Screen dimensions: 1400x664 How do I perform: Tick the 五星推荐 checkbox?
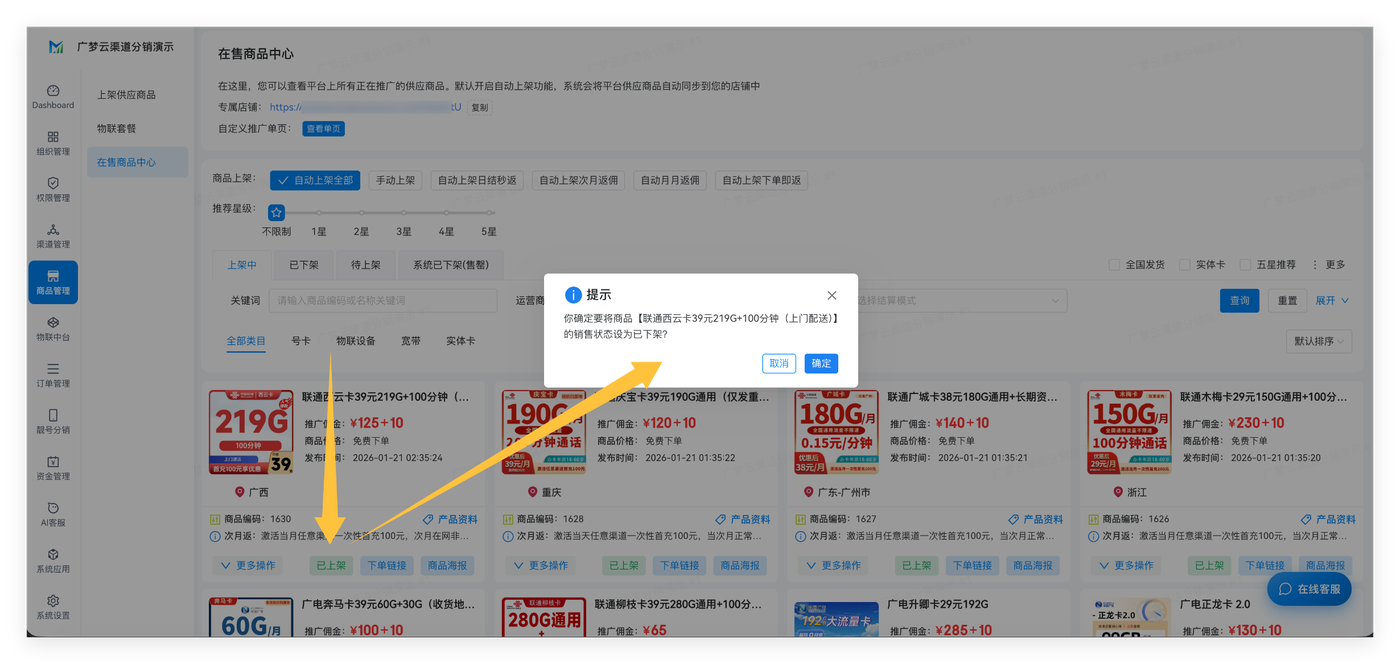point(1245,265)
